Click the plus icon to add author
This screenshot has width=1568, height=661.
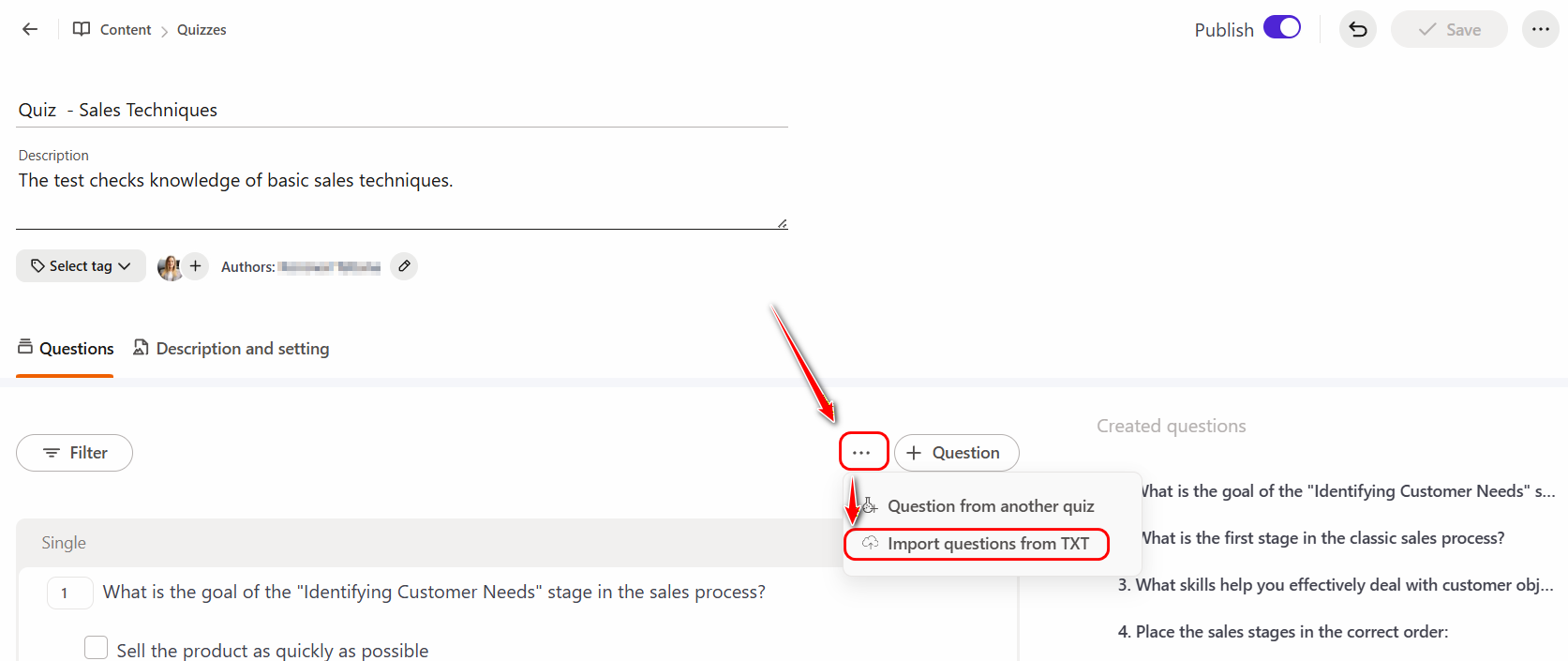click(x=195, y=266)
